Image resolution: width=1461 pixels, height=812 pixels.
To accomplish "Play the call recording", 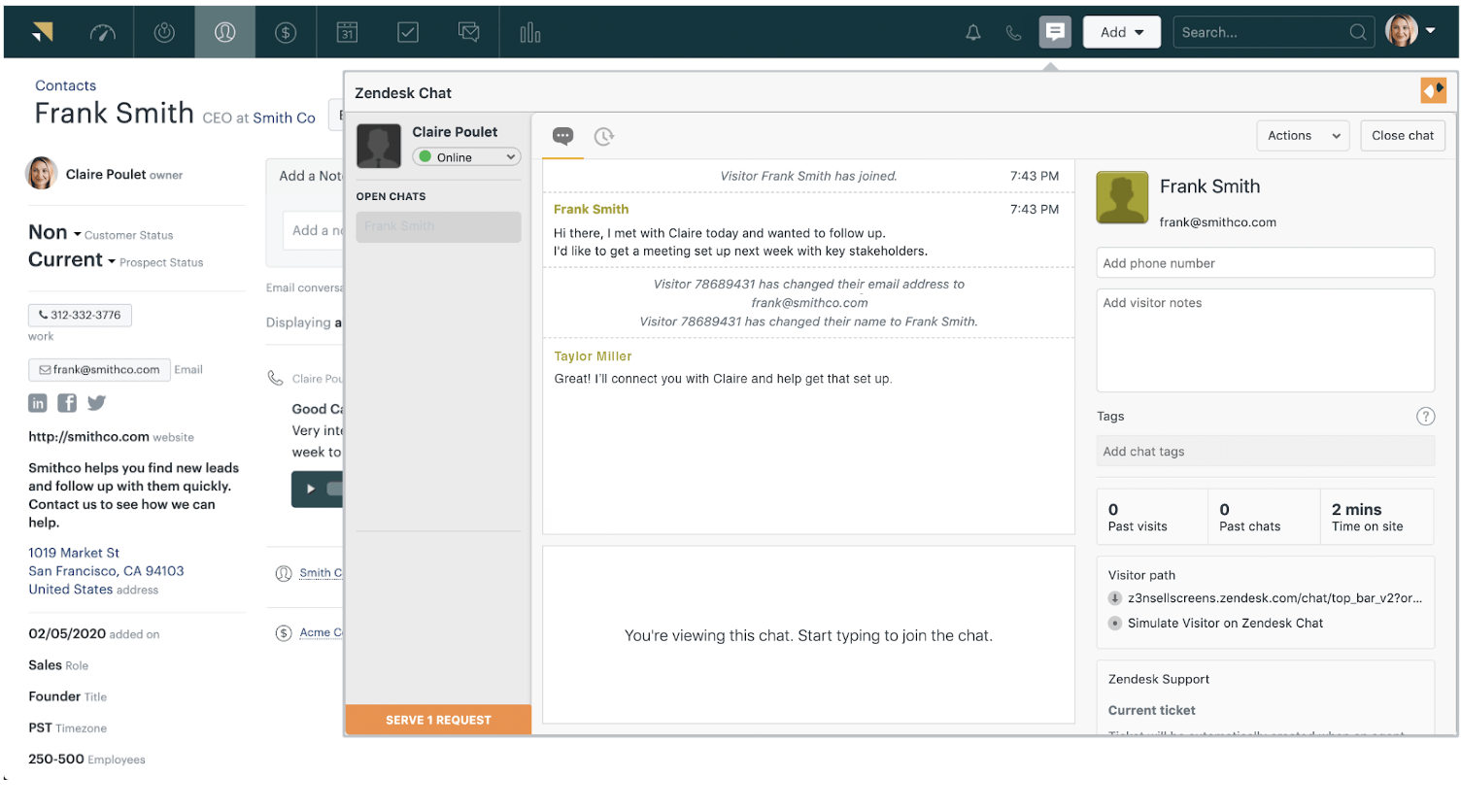I will 311,489.
